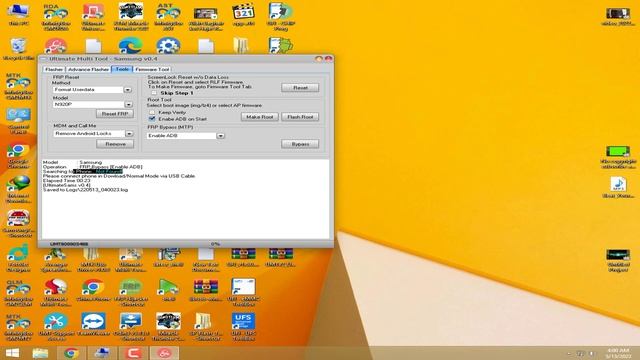Viewport: 640px width, 360px height.
Task: Click the 0% progress bar
Action: pyautogui.click(x=216, y=244)
